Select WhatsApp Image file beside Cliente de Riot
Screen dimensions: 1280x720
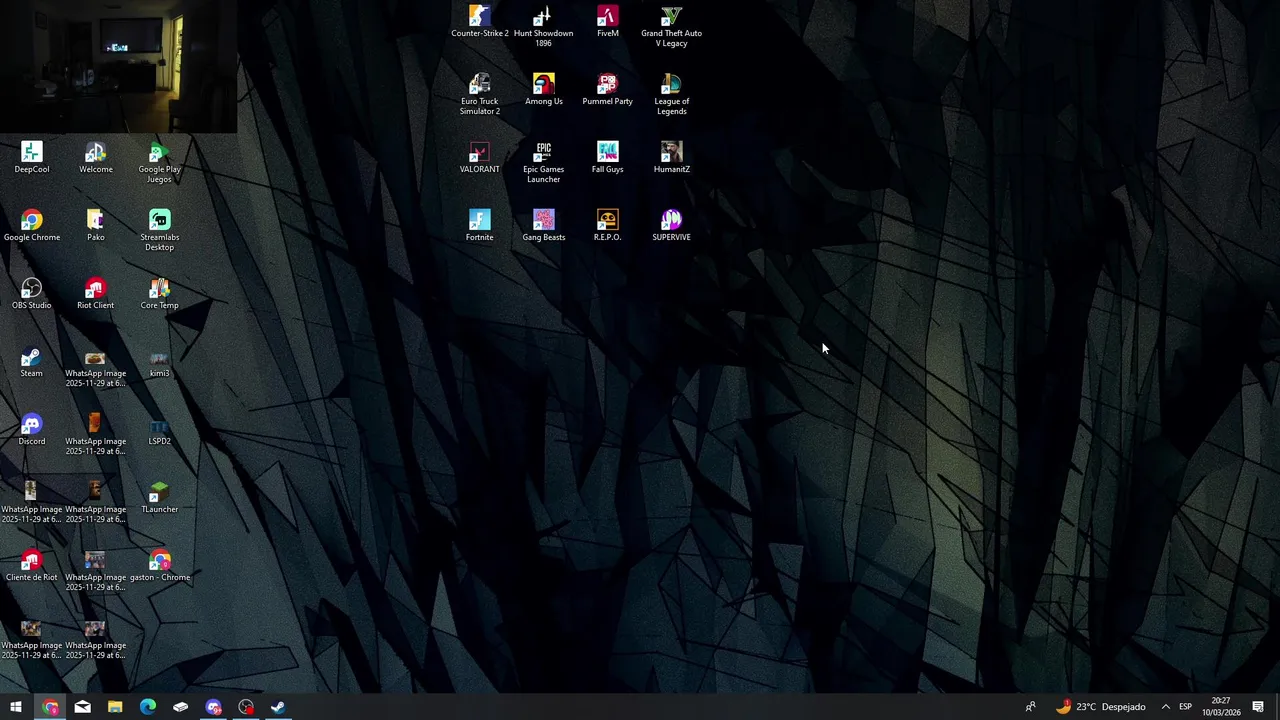tap(96, 570)
